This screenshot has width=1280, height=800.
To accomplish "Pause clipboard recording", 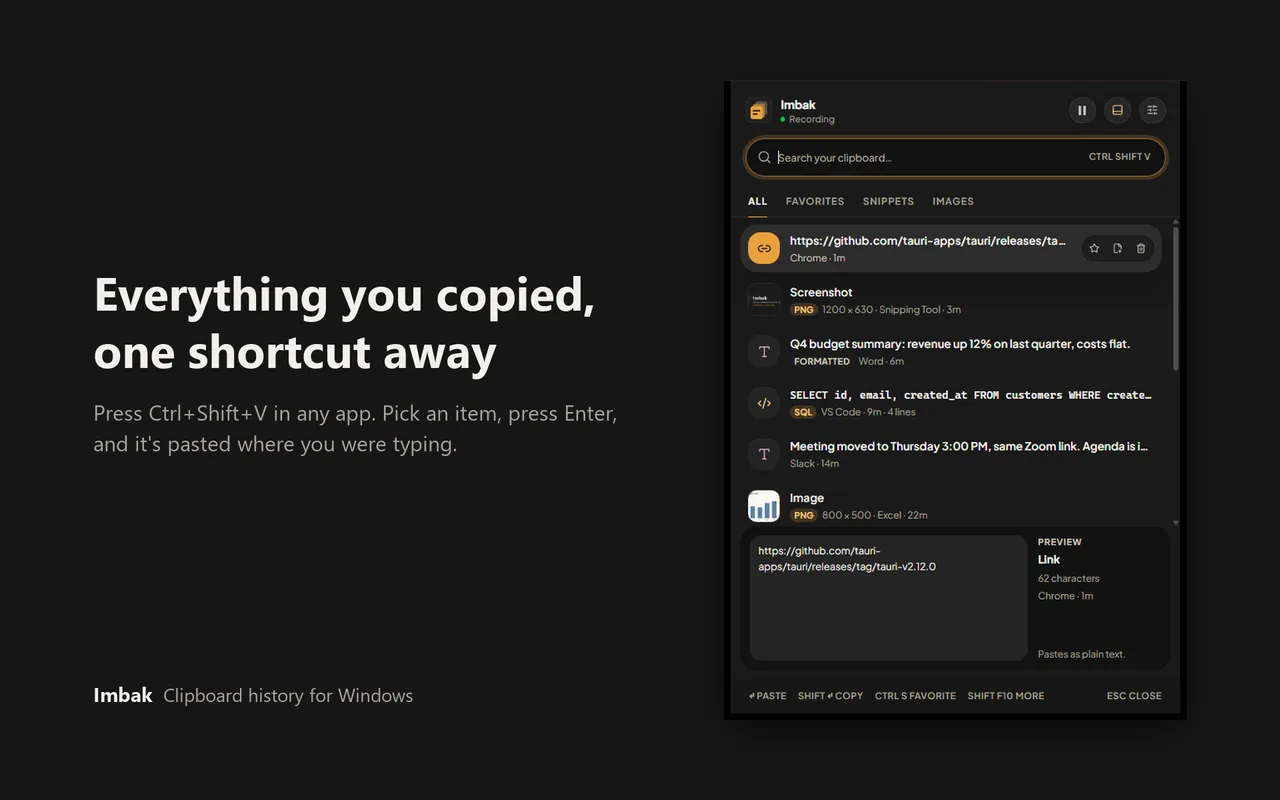I will (x=1082, y=110).
